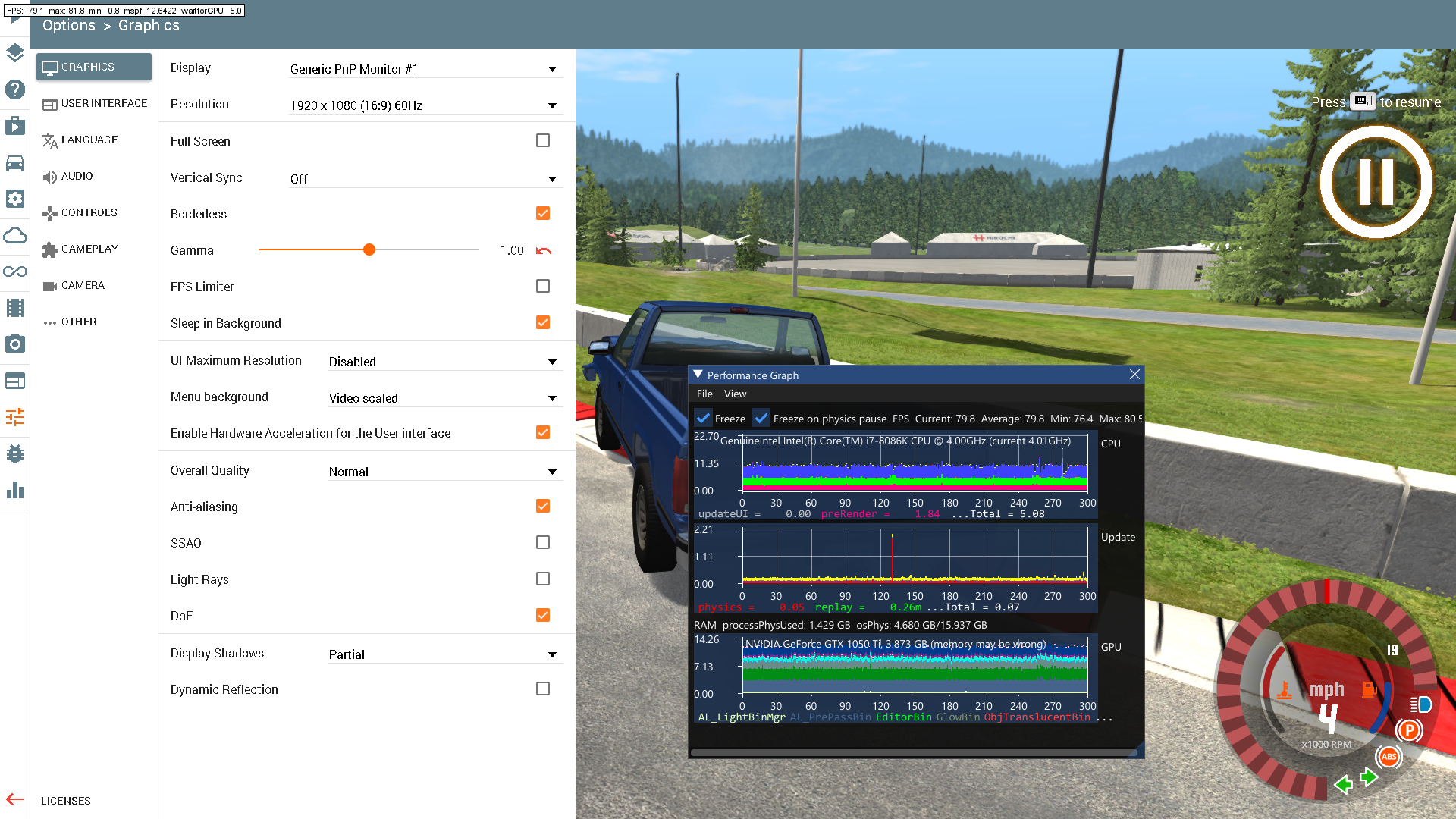
Task: Open the layers/mods icon in sidebar
Action: (15, 53)
